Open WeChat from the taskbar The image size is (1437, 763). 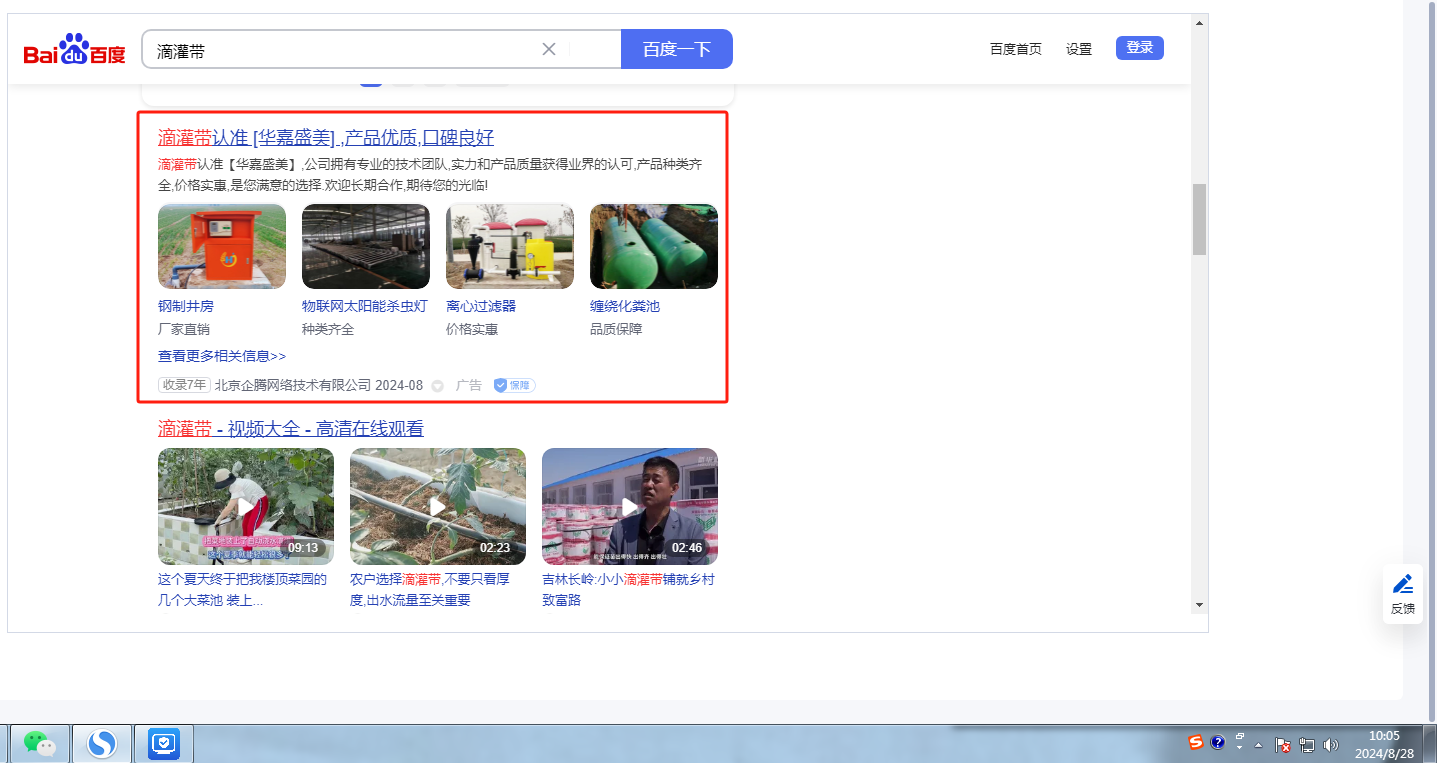point(40,743)
